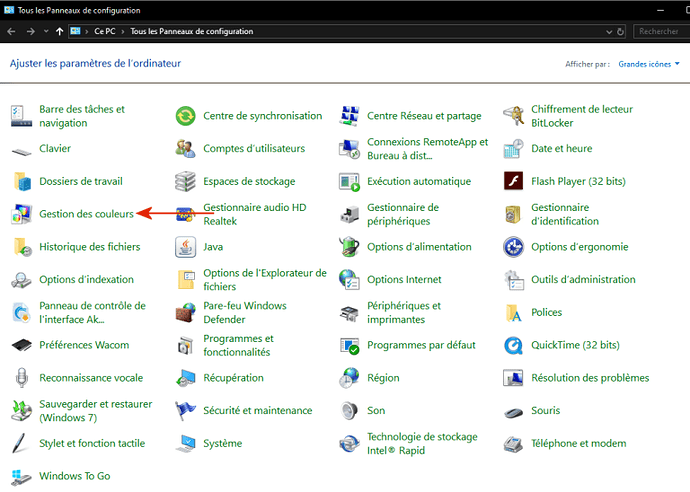Open the Gestion des couleurs icon
The image size is (690, 492).
(x=21, y=214)
